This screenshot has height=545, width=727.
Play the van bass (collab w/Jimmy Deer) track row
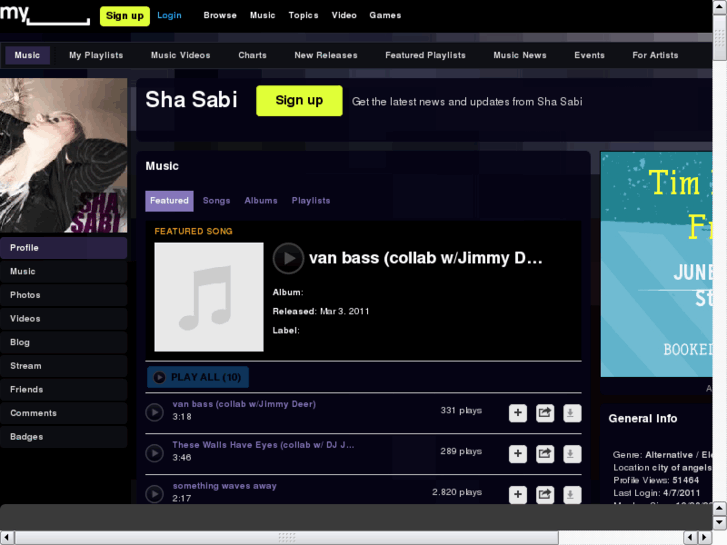(x=154, y=412)
